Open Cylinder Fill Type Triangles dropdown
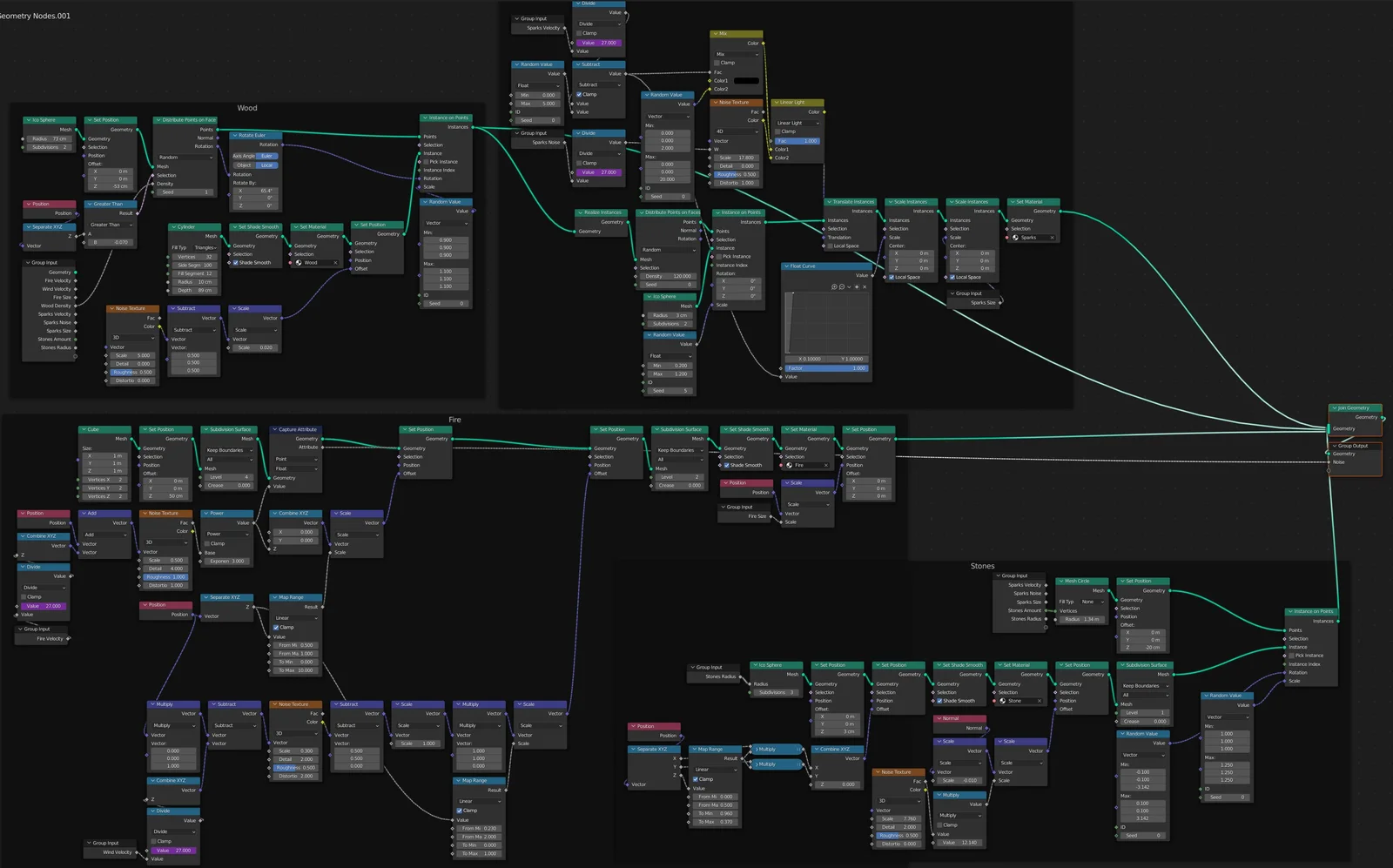 point(205,247)
